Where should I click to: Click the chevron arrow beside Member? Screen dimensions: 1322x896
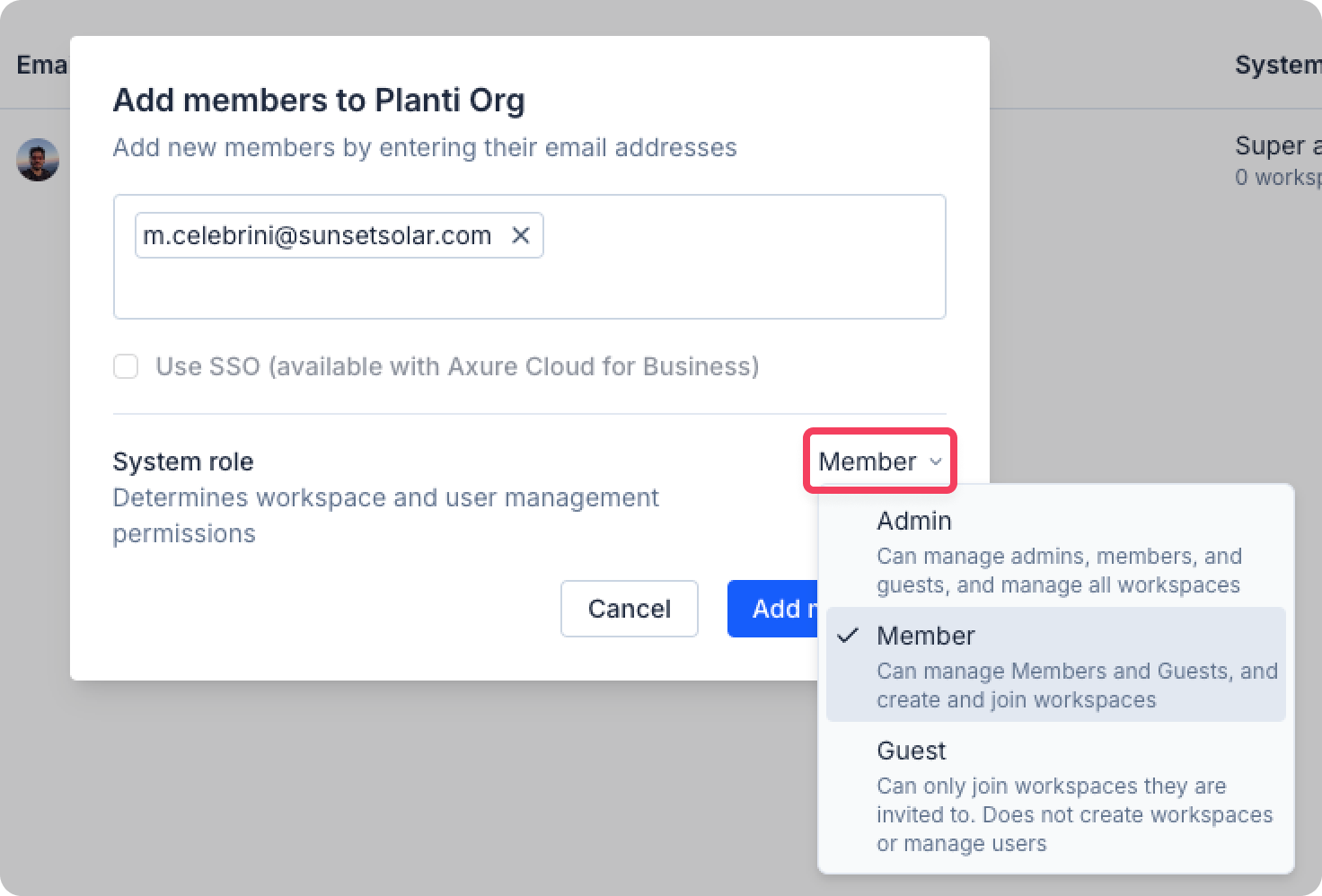point(936,461)
